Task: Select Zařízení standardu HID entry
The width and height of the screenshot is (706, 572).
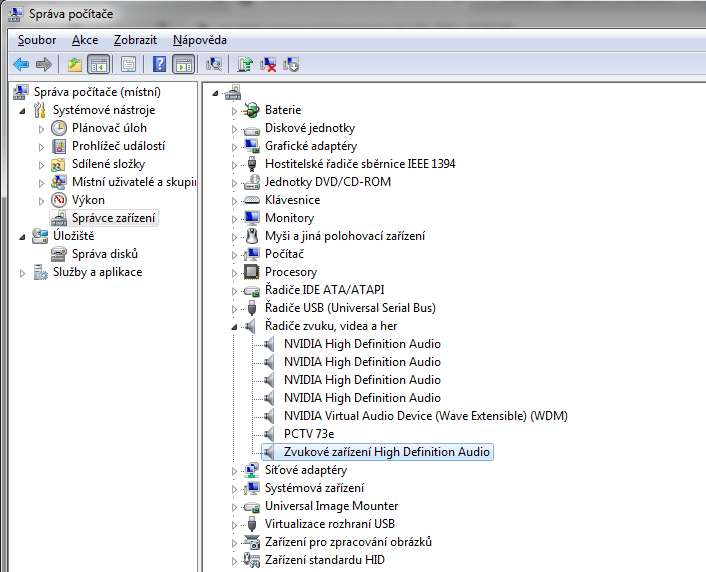Action: point(325,560)
